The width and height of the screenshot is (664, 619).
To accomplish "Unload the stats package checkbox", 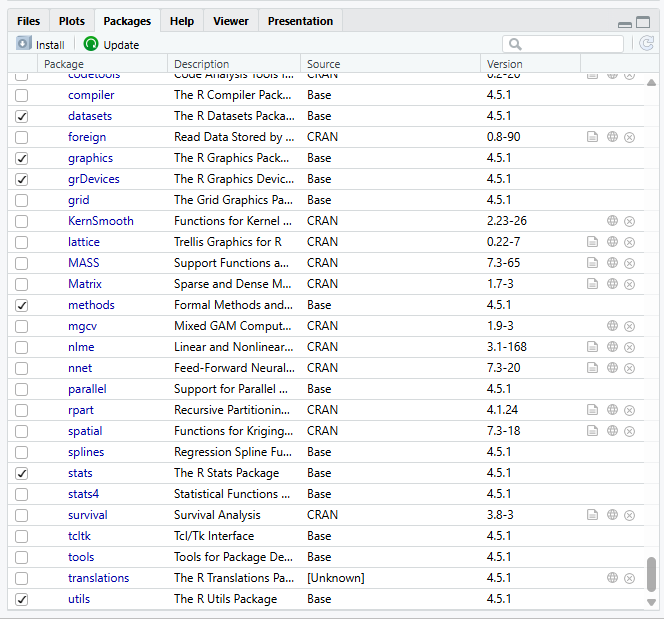I will (x=22, y=473).
